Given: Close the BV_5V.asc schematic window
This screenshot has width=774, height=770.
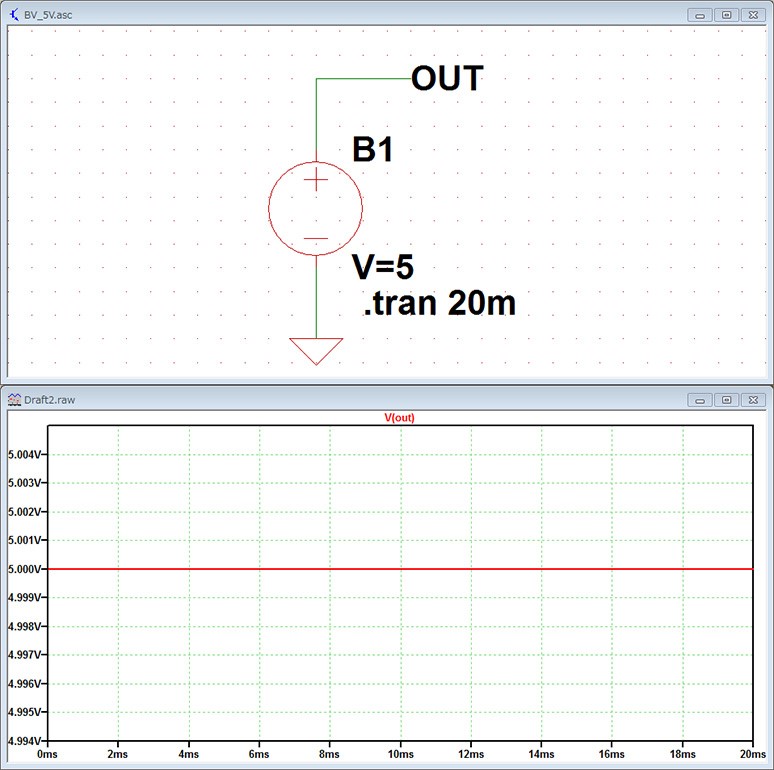Looking at the screenshot, I should [x=752, y=15].
